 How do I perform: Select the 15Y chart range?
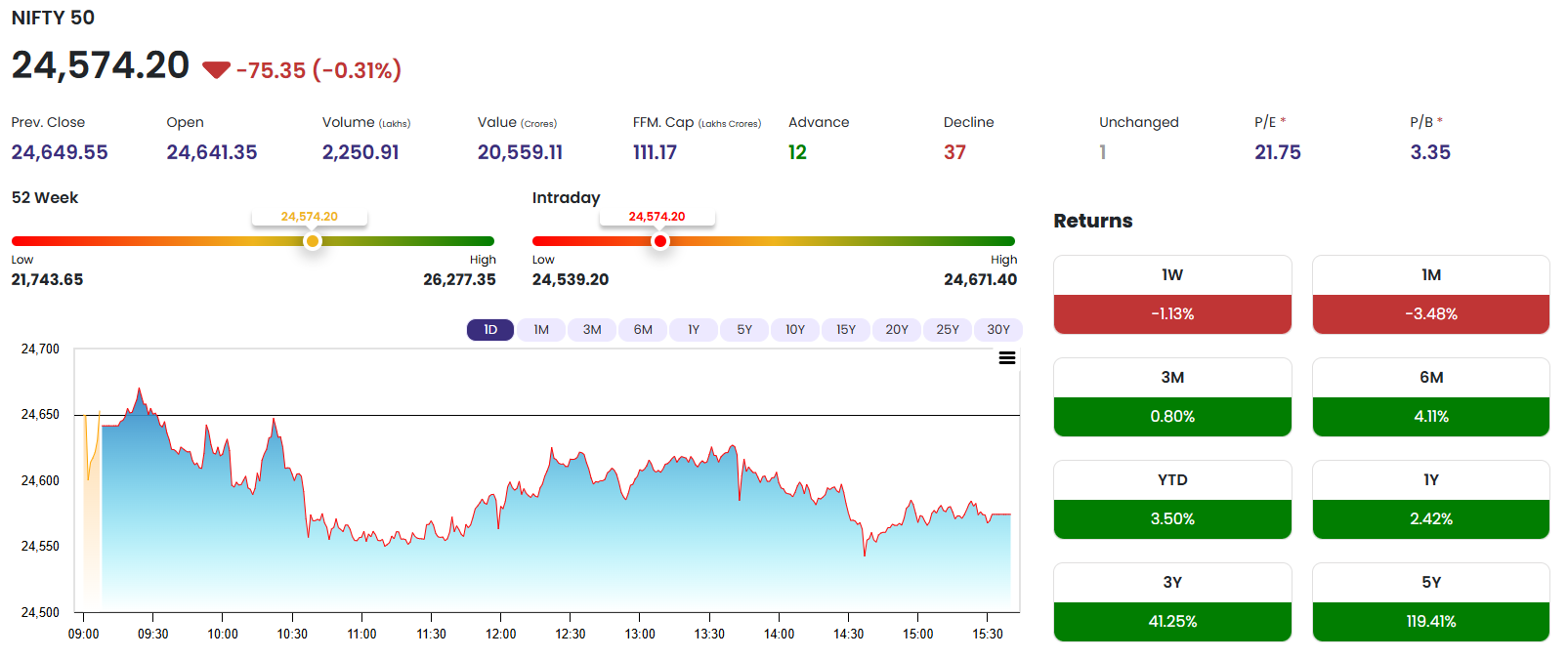(846, 330)
